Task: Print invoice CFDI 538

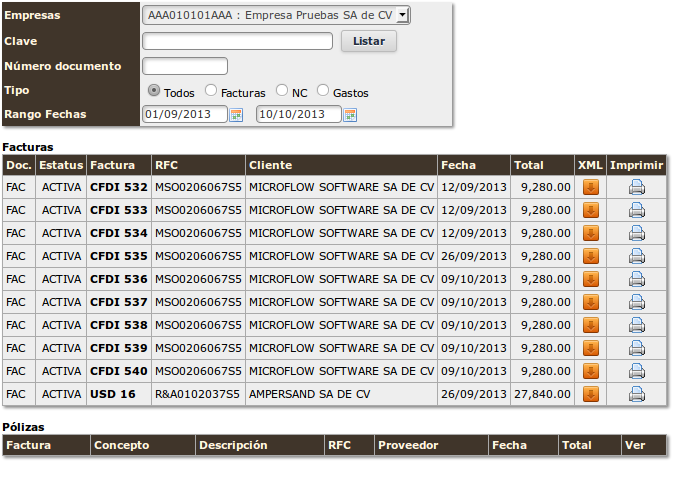Action: (x=637, y=325)
